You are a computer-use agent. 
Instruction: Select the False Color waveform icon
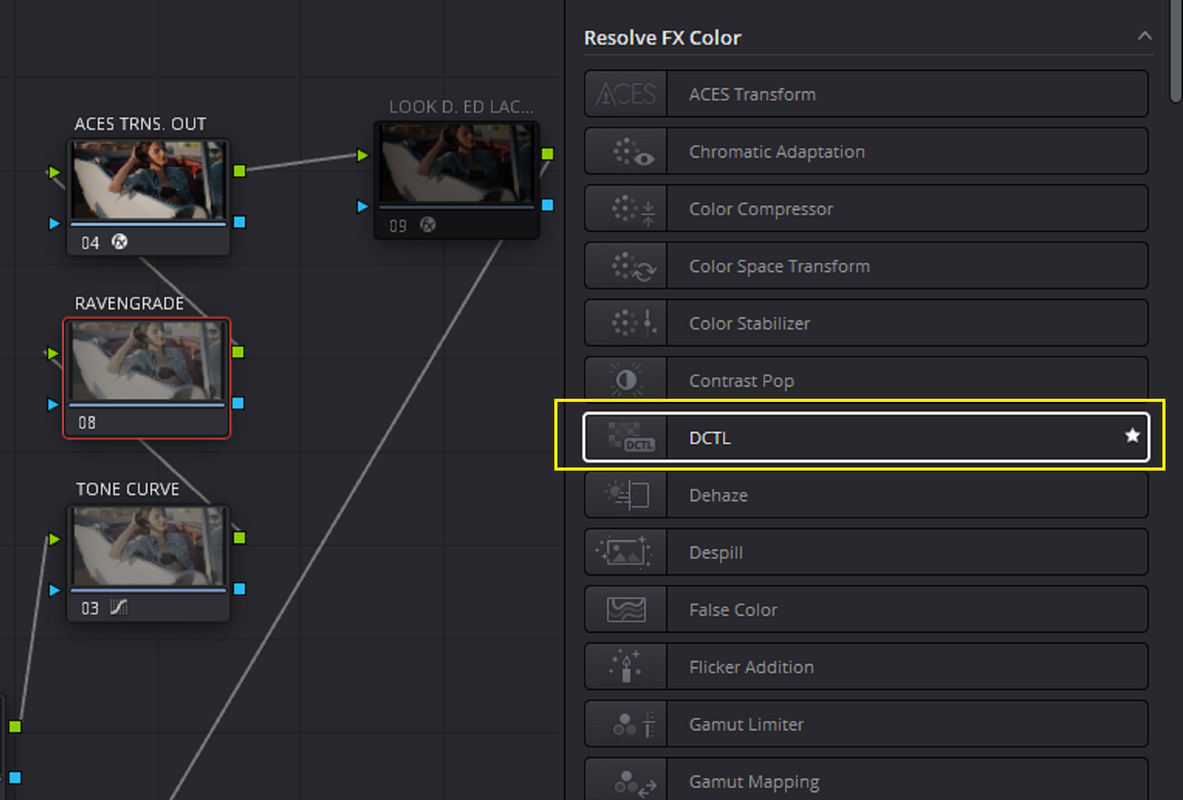(626, 610)
